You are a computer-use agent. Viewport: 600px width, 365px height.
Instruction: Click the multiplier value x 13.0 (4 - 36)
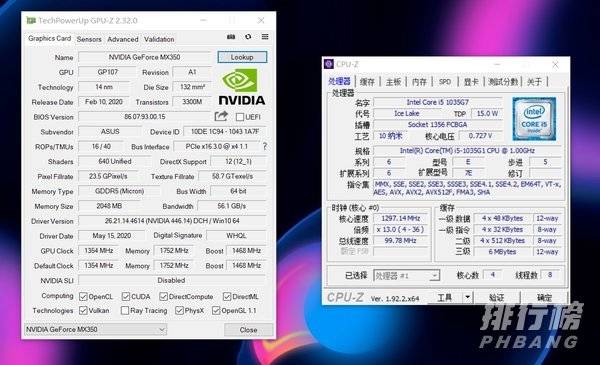401,229
